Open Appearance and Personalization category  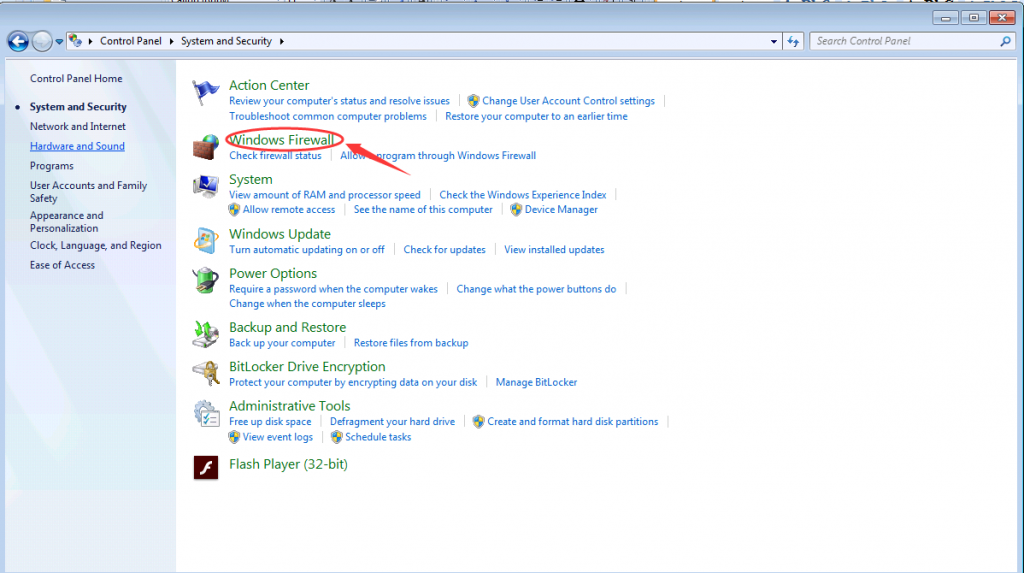[67, 221]
